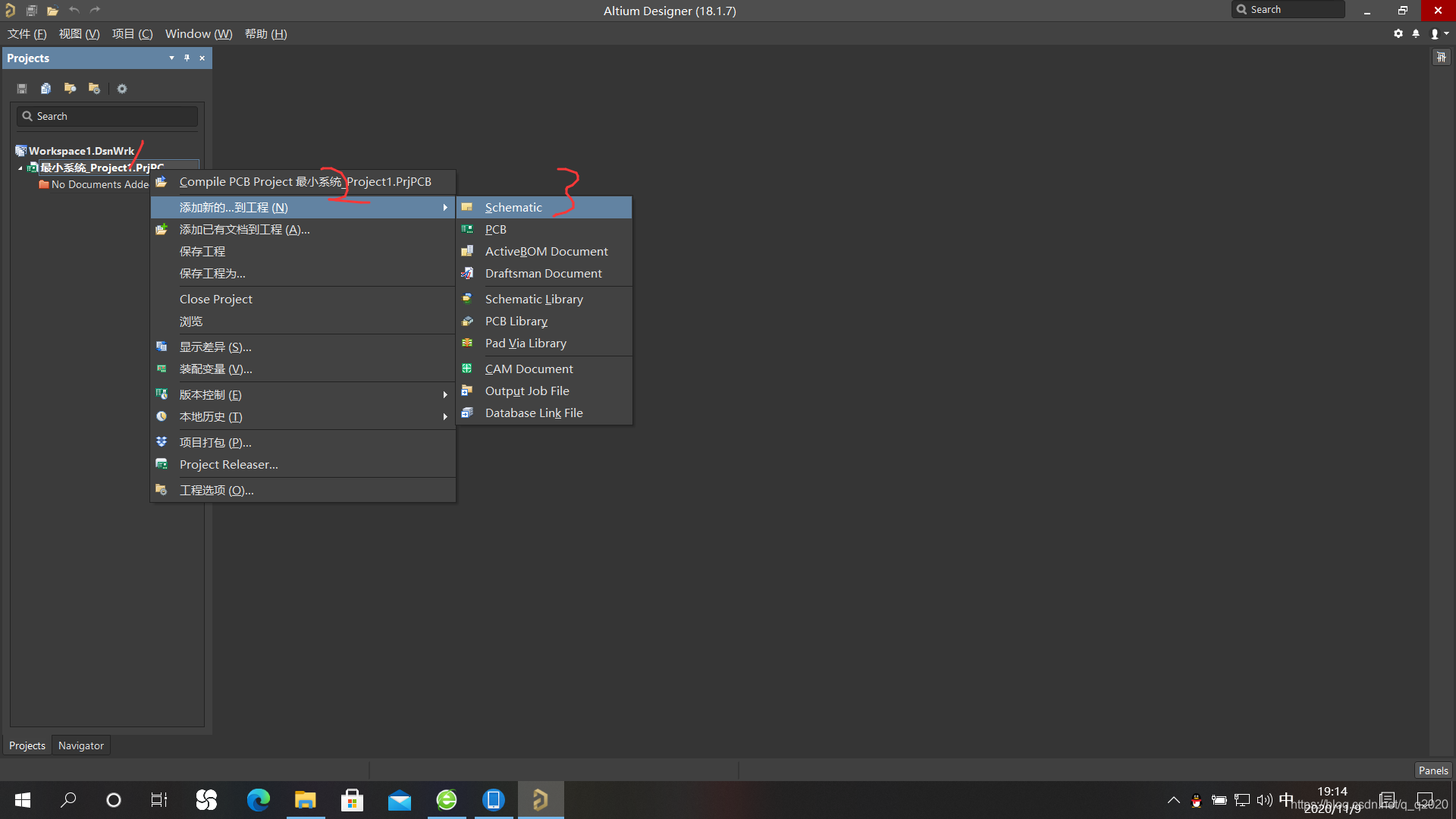Expand the 版本控制 (E) submenu

[303, 395]
